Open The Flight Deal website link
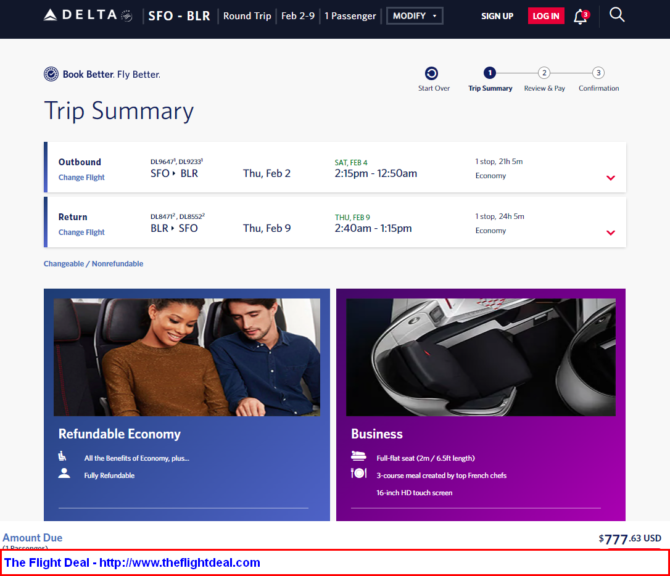Screen dimensions: 670x576 (x=179, y=562)
